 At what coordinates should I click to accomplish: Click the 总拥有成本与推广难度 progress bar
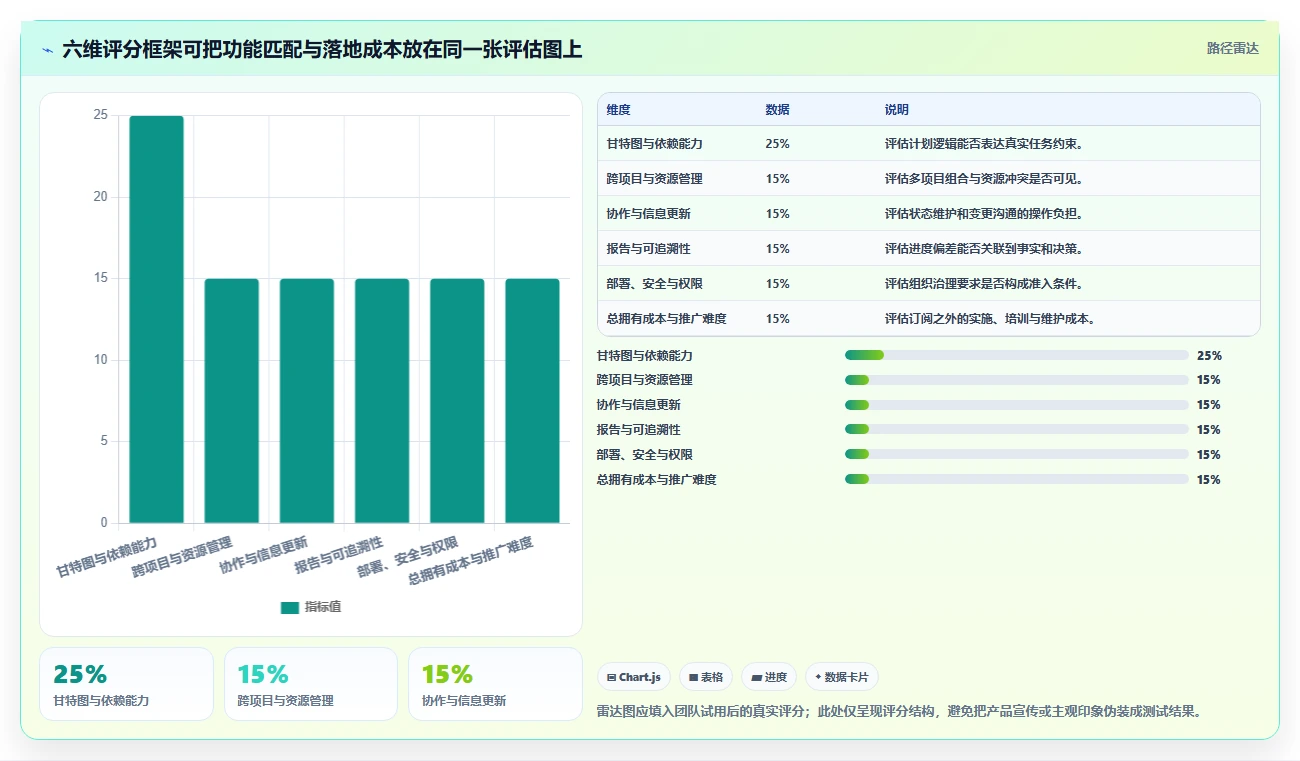point(1017,480)
